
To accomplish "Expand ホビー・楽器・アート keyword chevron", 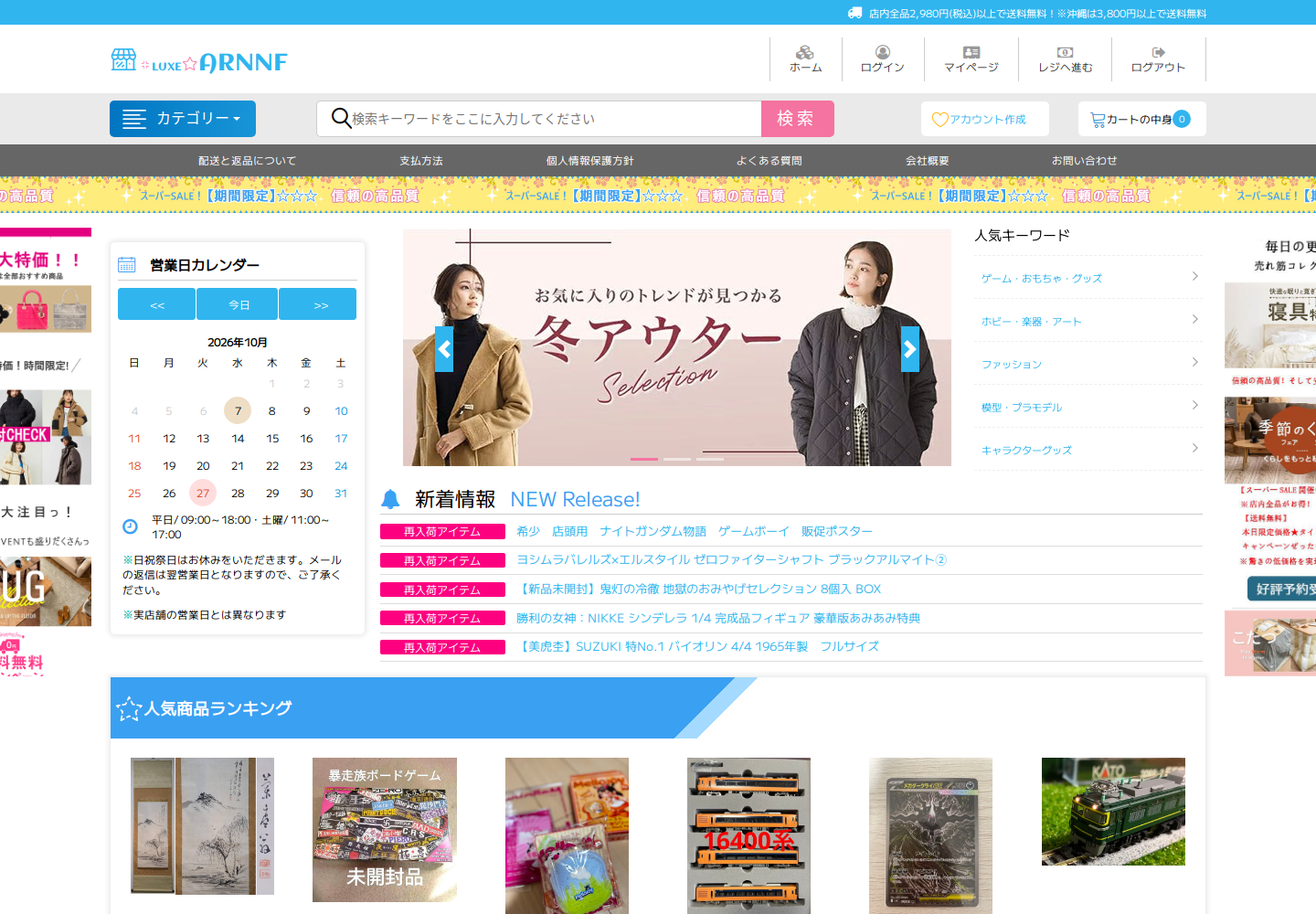I will point(1194,319).
